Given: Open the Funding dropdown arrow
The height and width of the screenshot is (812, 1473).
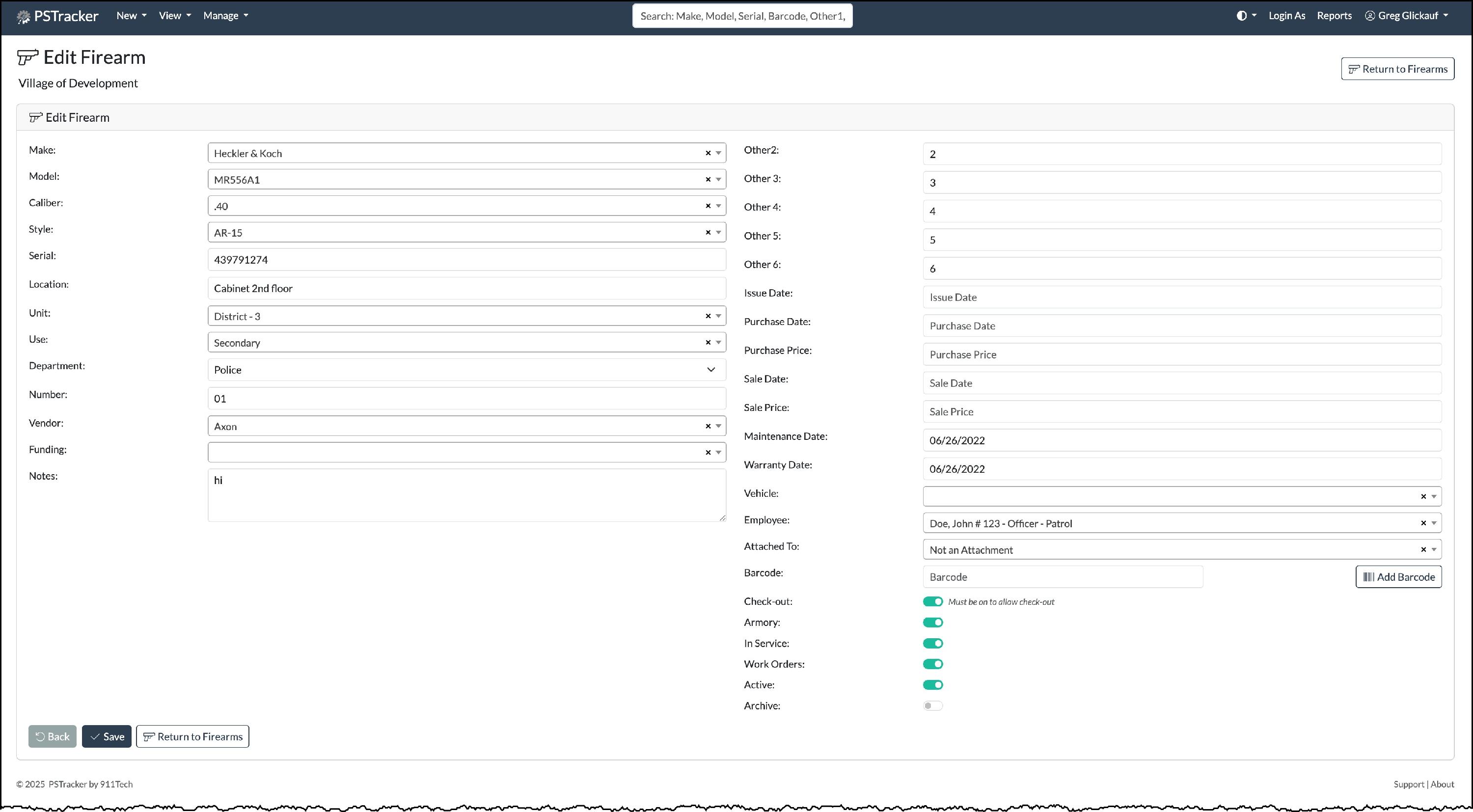Looking at the screenshot, I should point(718,452).
